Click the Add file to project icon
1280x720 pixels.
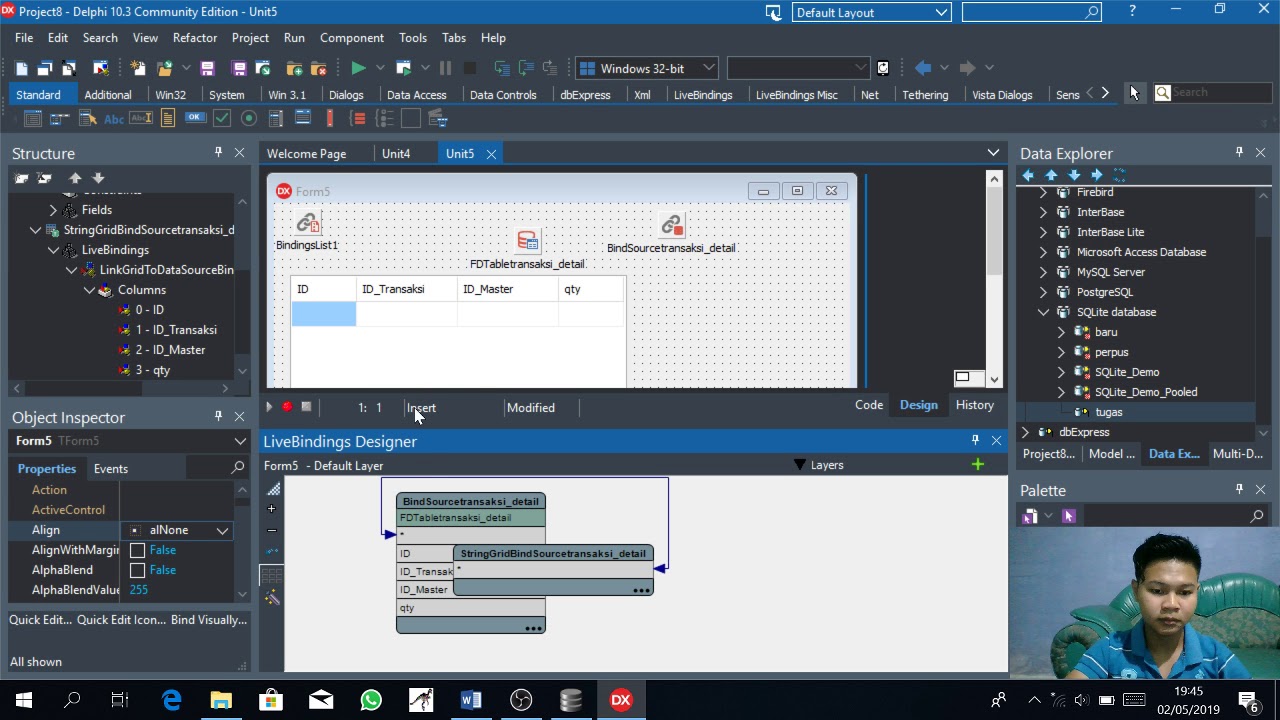pos(294,68)
